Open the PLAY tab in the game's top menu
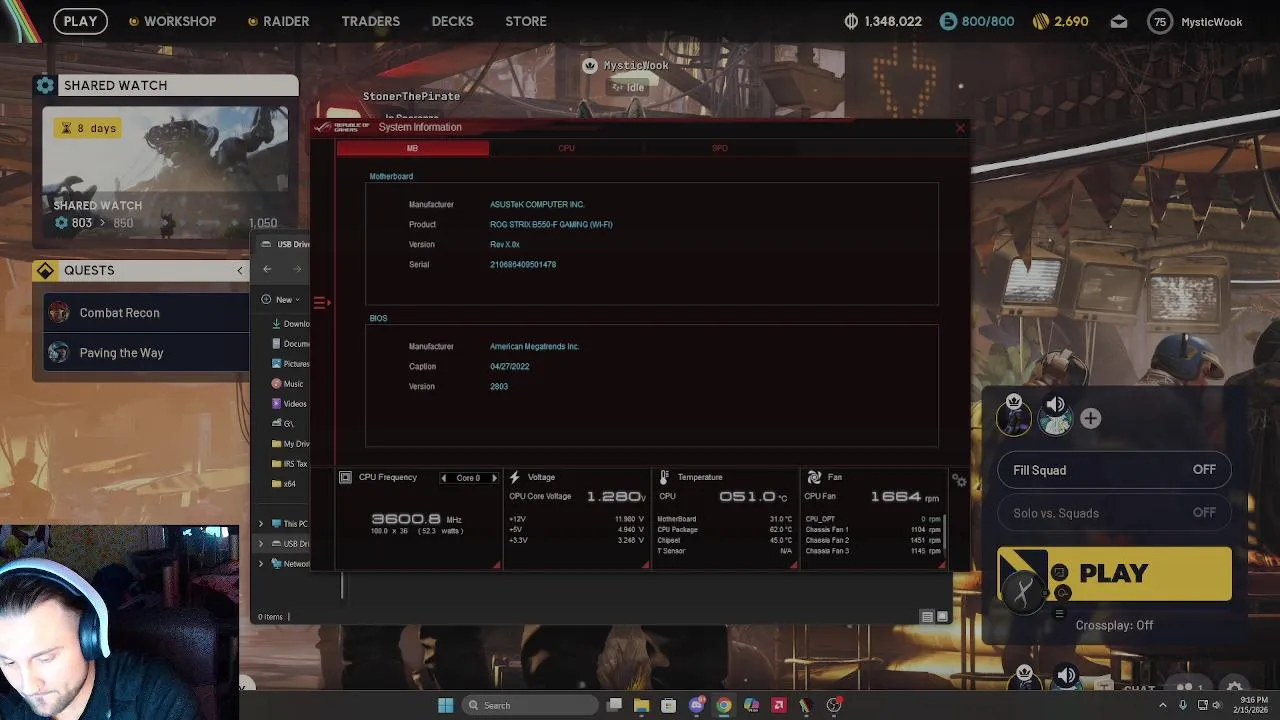The image size is (1280, 720). [80, 21]
